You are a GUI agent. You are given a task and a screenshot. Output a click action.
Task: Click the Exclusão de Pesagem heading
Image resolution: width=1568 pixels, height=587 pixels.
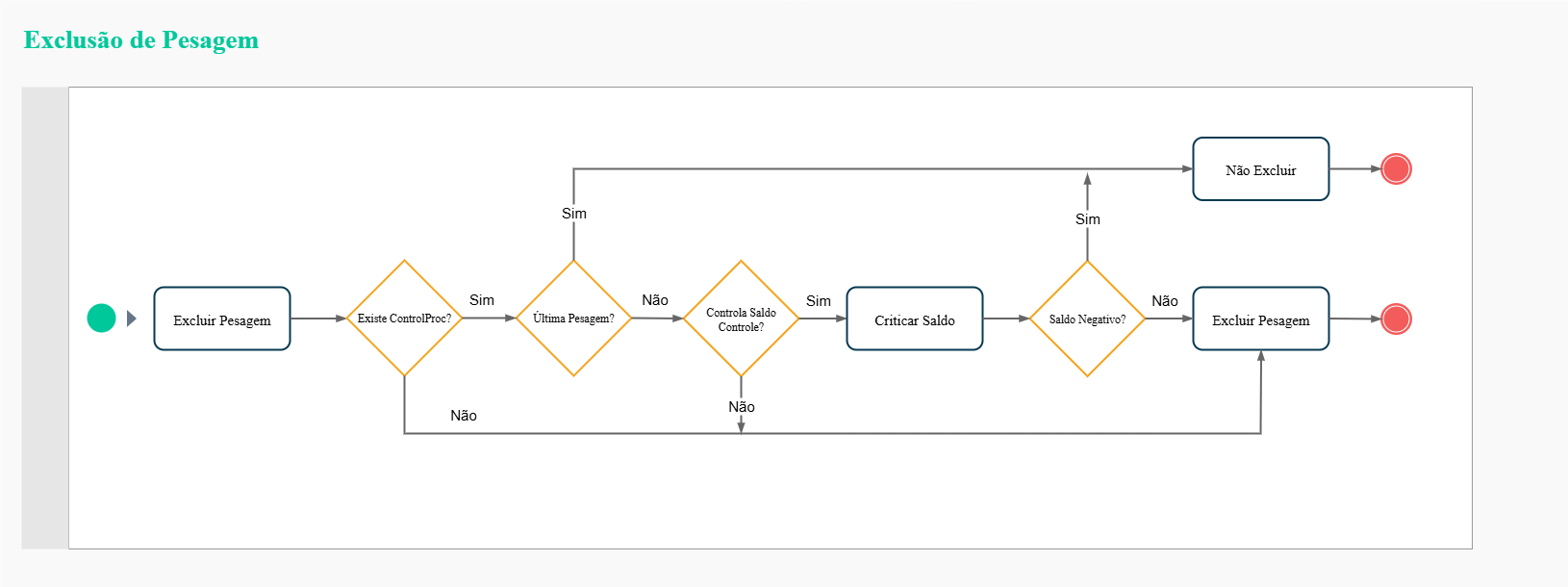click(x=141, y=40)
